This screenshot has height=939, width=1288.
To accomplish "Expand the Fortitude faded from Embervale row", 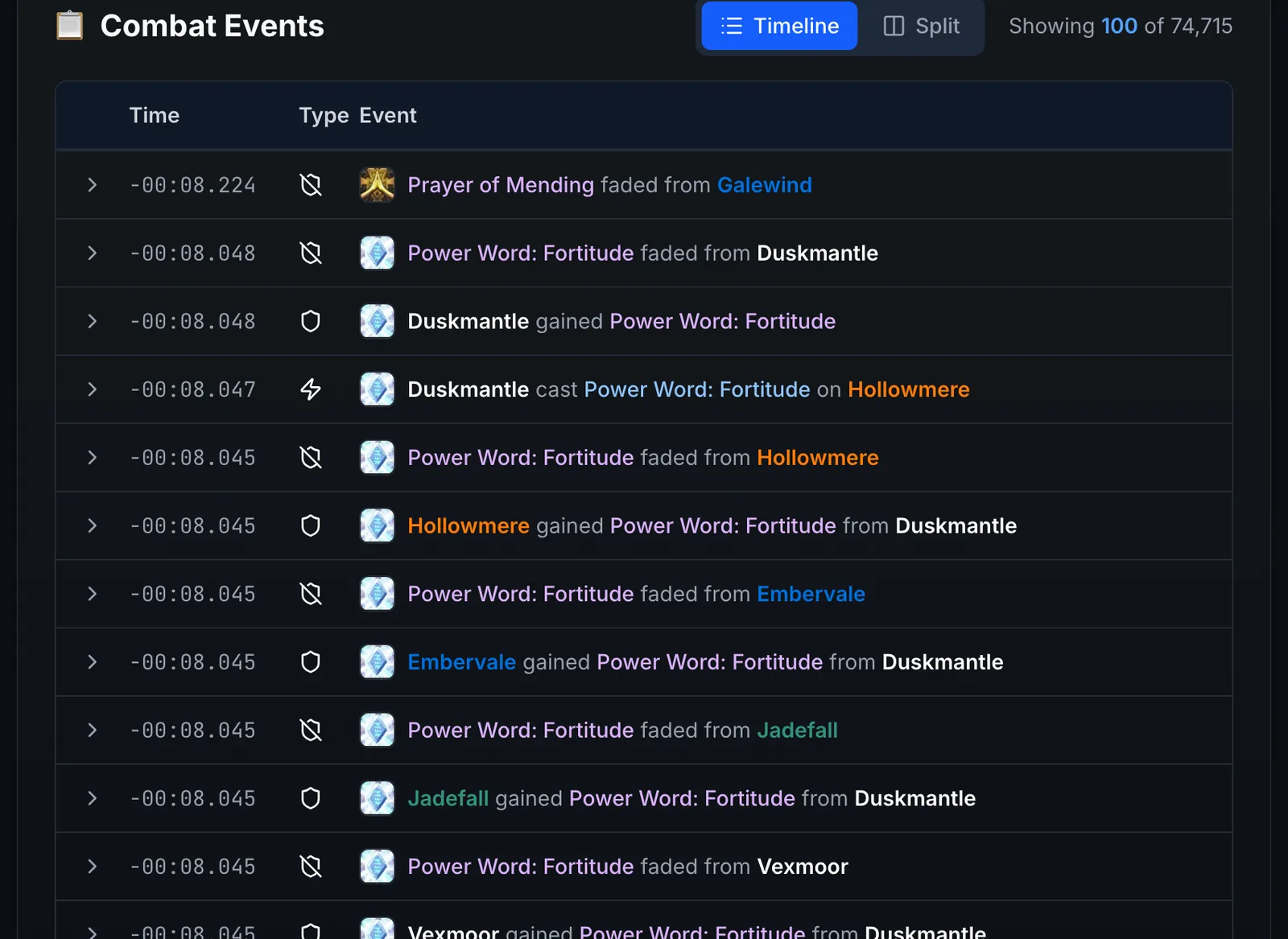I will click(92, 594).
